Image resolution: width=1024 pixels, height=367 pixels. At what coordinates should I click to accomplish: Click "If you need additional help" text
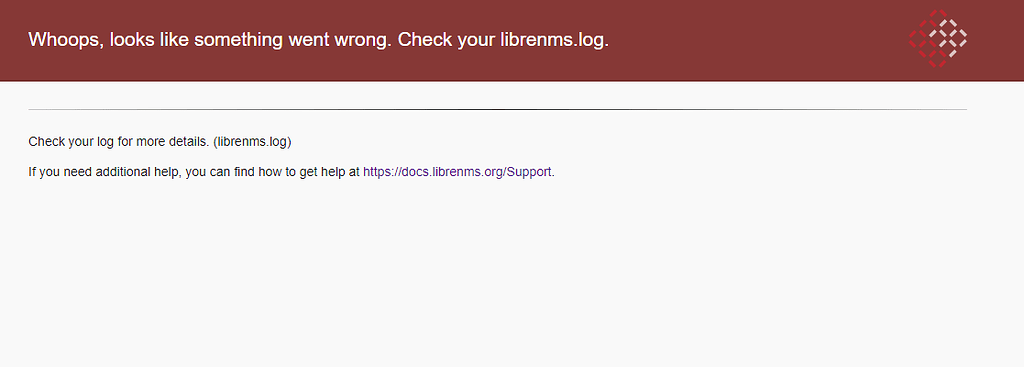[x=104, y=172]
